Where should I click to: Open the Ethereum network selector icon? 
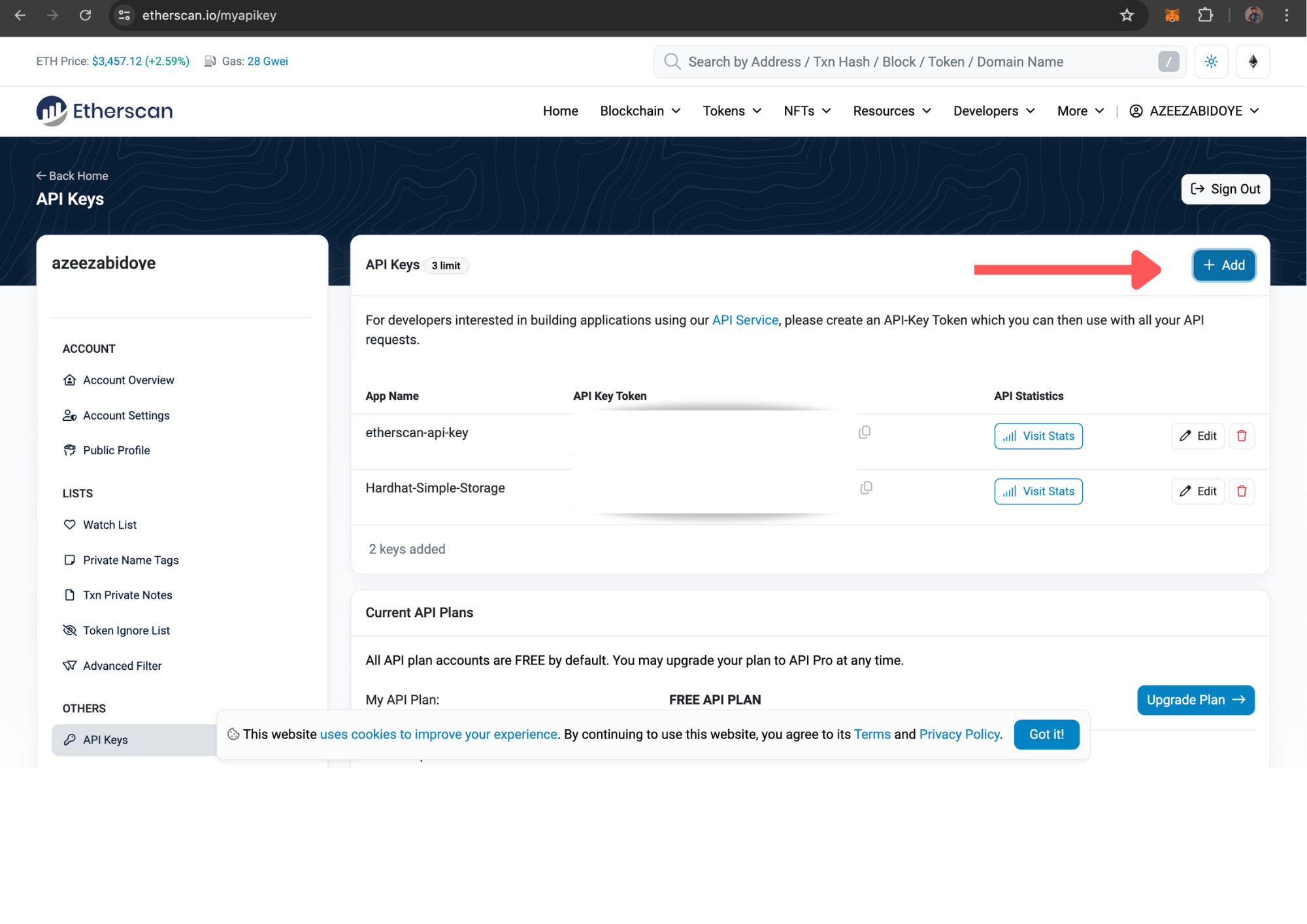pyautogui.click(x=1253, y=61)
